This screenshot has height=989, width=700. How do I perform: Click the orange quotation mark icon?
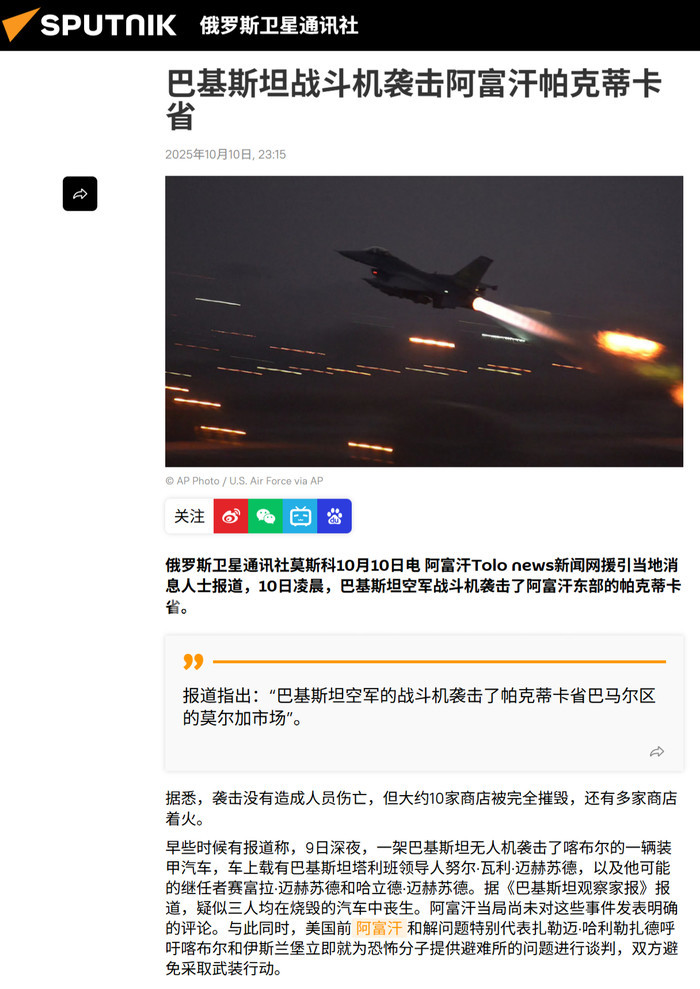coord(193,661)
